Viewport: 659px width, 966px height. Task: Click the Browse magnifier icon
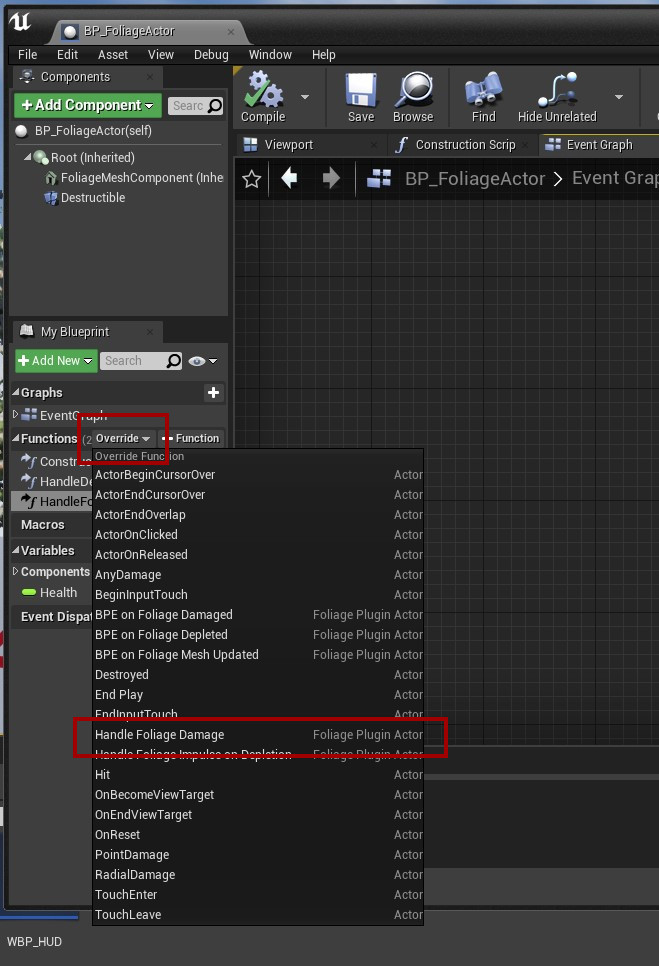(413, 97)
